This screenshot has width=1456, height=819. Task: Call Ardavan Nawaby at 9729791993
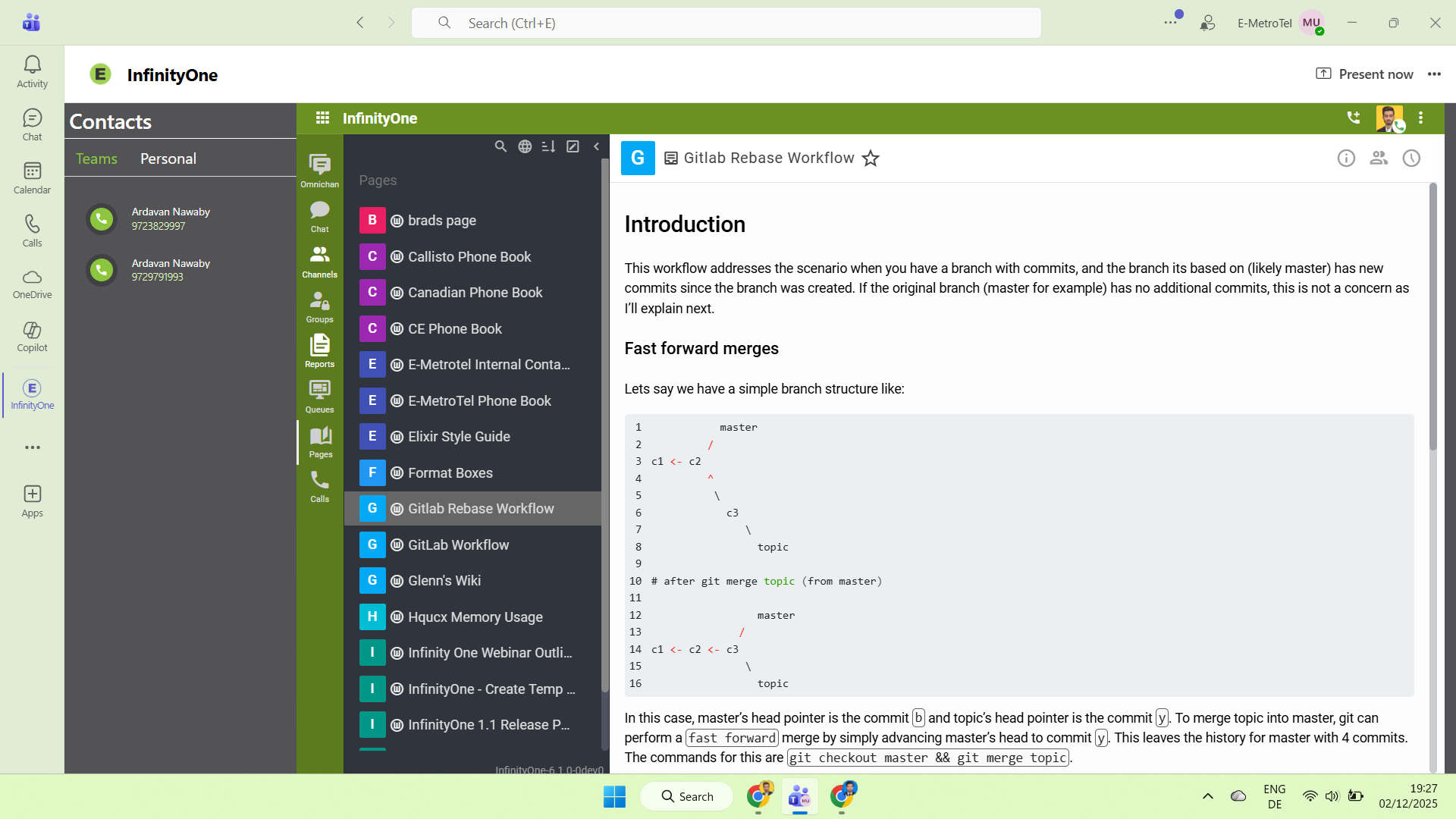coord(101,269)
